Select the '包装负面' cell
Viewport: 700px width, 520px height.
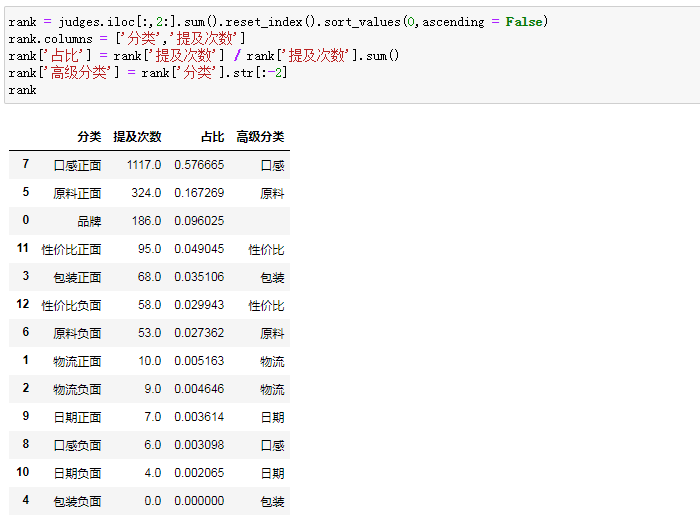[77, 502]
